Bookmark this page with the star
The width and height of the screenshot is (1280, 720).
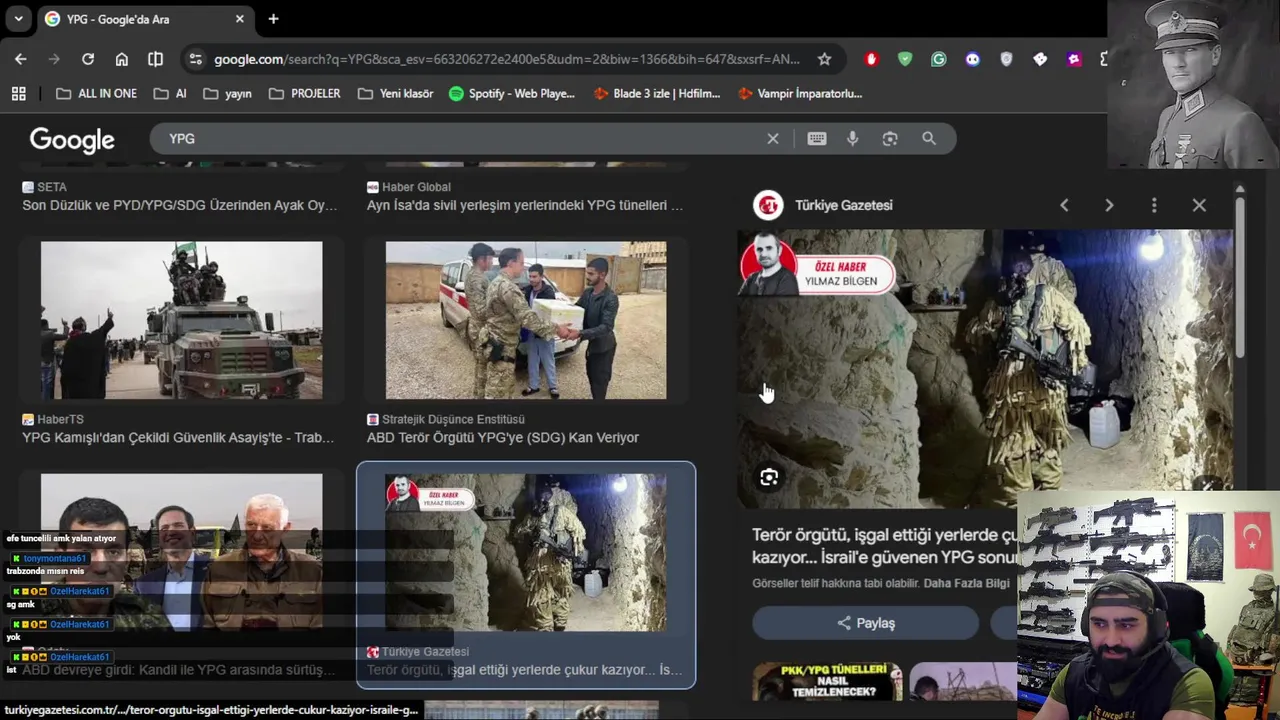824,59
